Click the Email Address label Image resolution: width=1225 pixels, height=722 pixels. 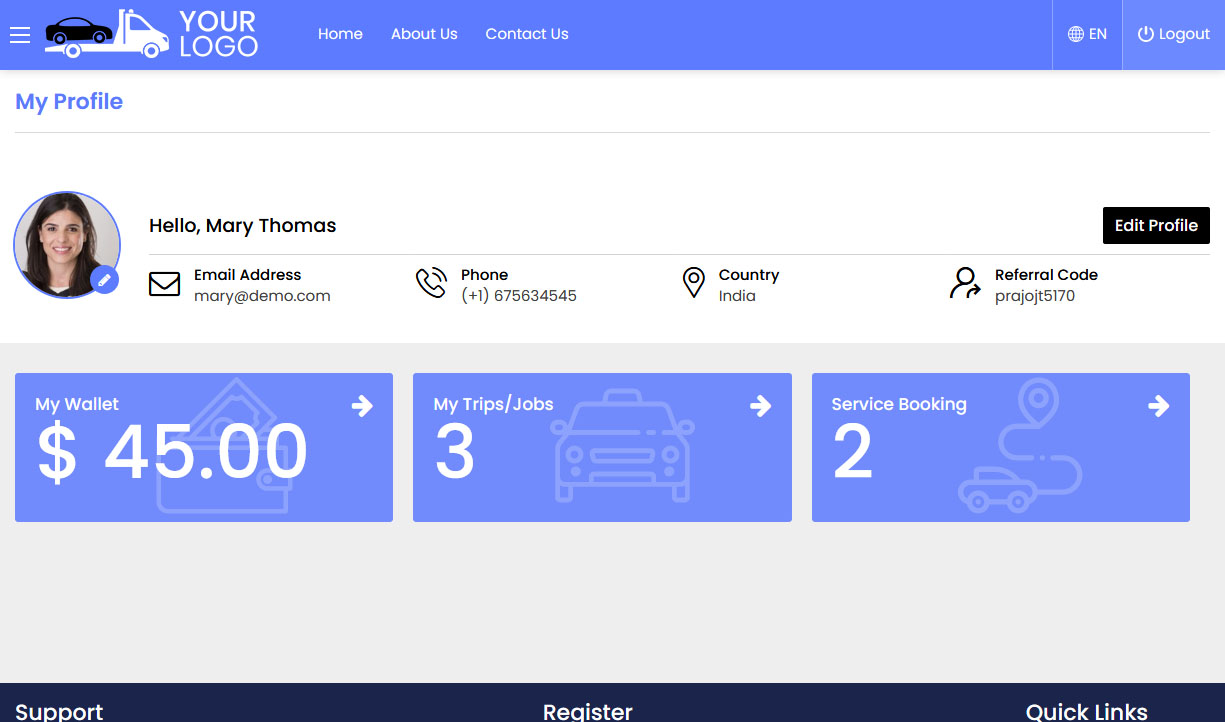(x=247, y=275)
